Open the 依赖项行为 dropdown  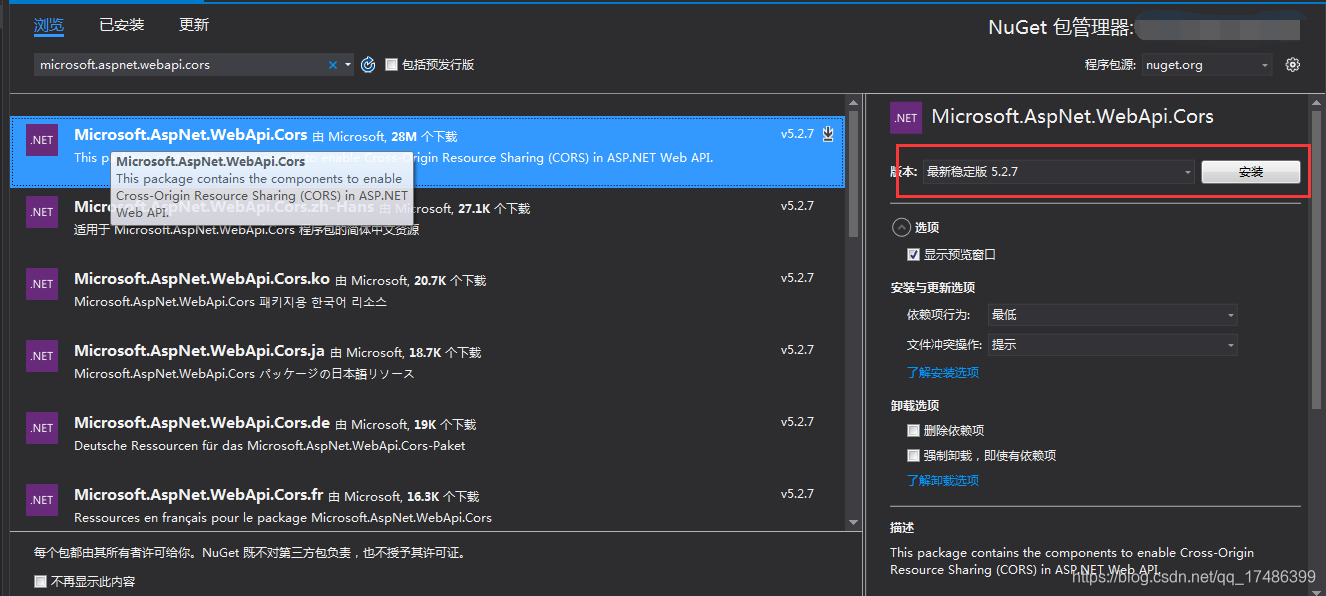(1113, 315)
